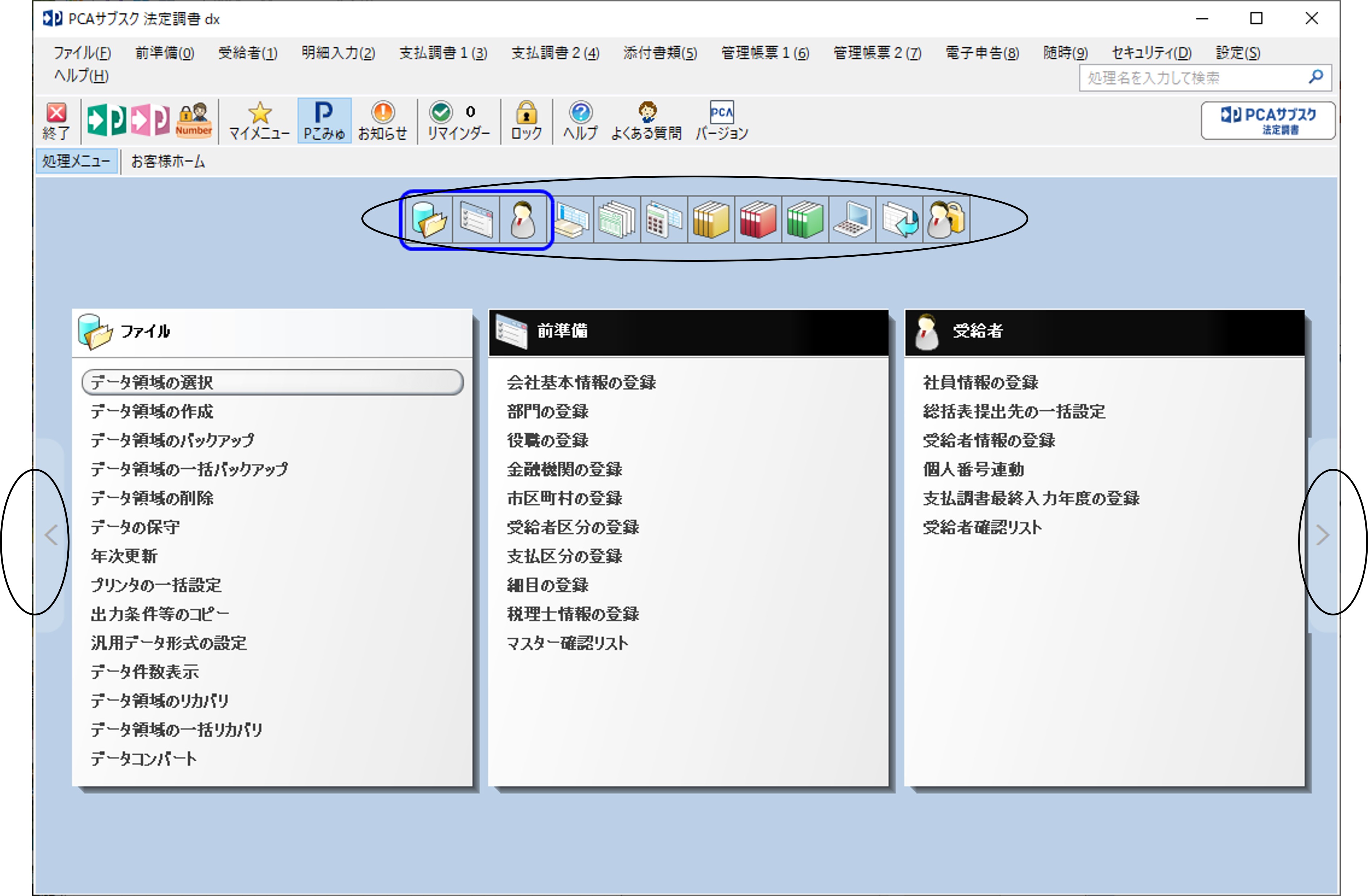Select the red books category icon
The image size is (1368, 896).
[x=758, y=219]
